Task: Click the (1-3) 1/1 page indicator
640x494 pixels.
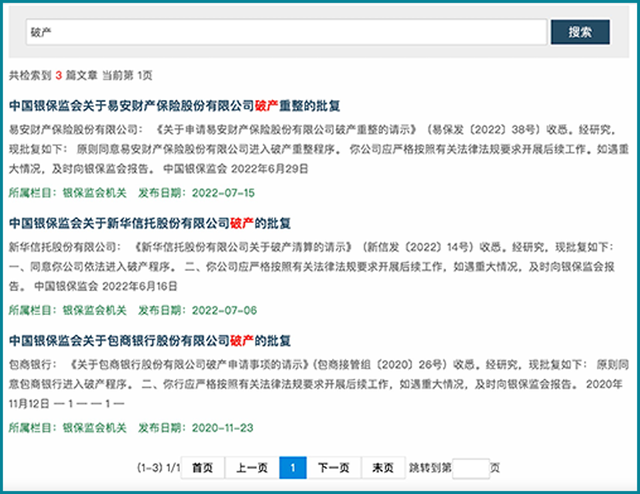Action: pyautogui.click(x=158, y=467)
